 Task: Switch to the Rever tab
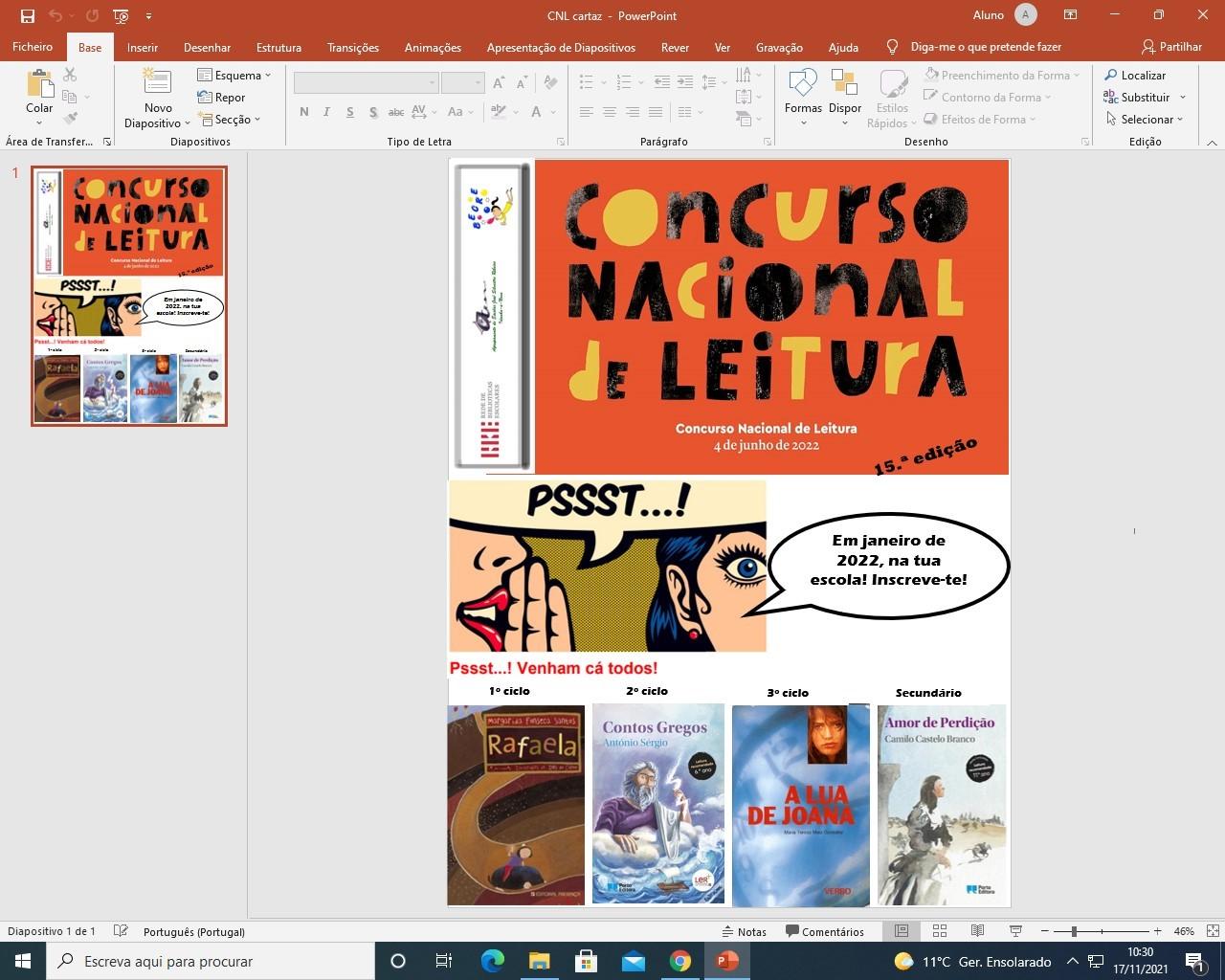[x=675, y=47]
